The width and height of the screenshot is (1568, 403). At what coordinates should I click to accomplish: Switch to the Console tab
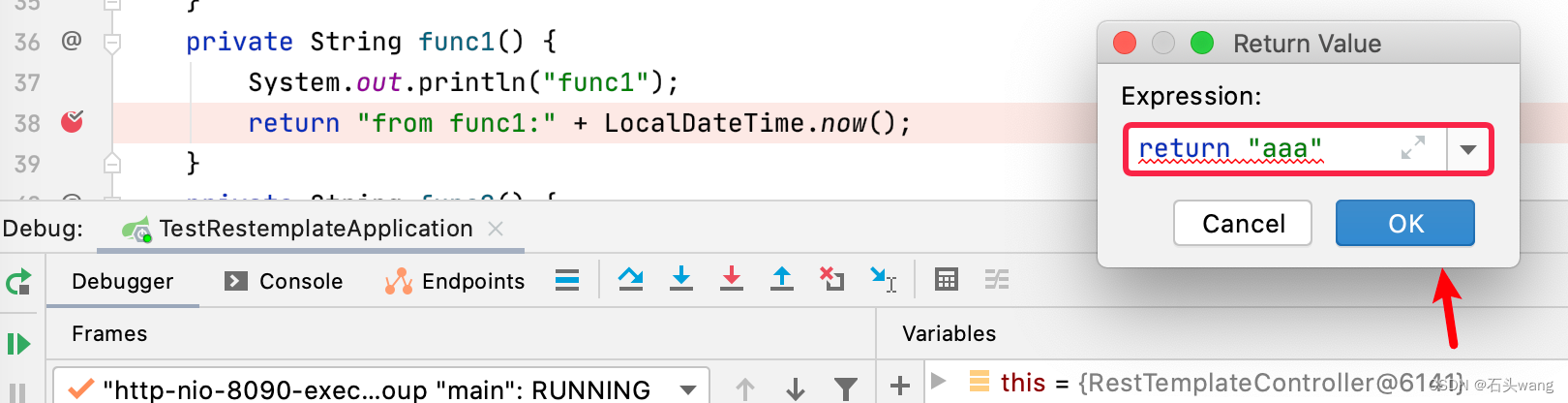(x=284, y=281)
